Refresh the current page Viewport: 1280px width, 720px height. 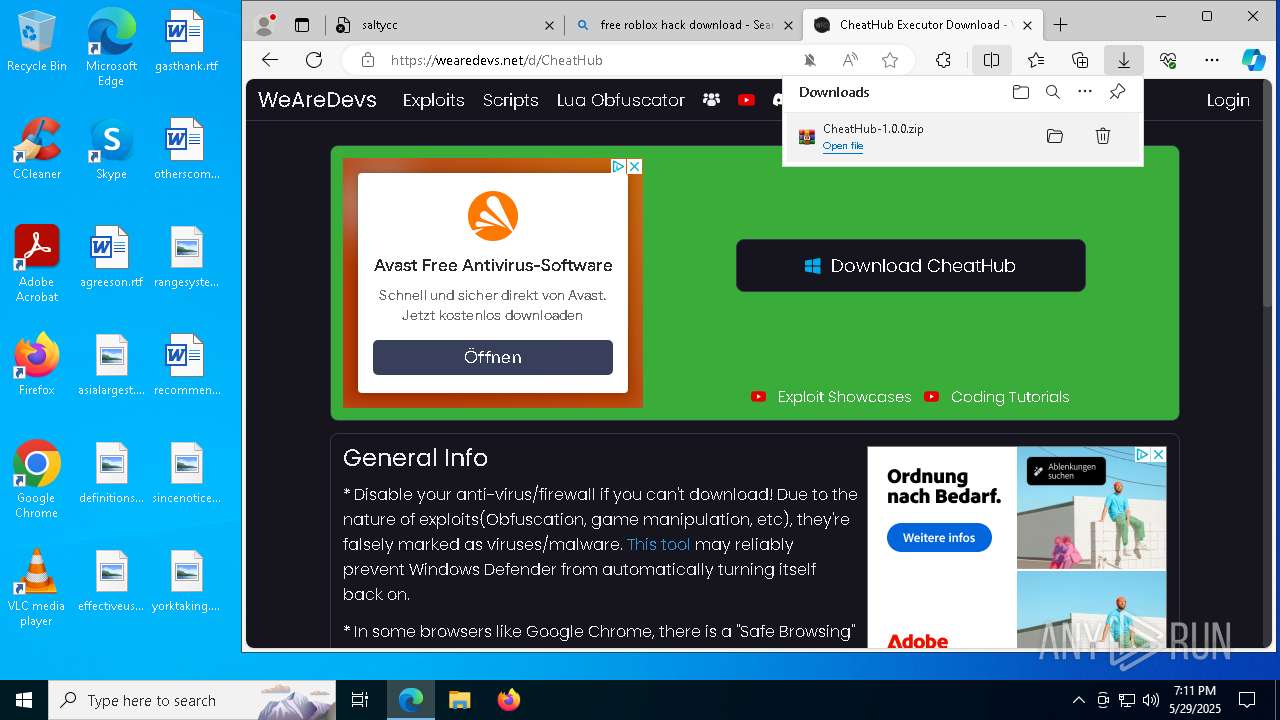314,60
